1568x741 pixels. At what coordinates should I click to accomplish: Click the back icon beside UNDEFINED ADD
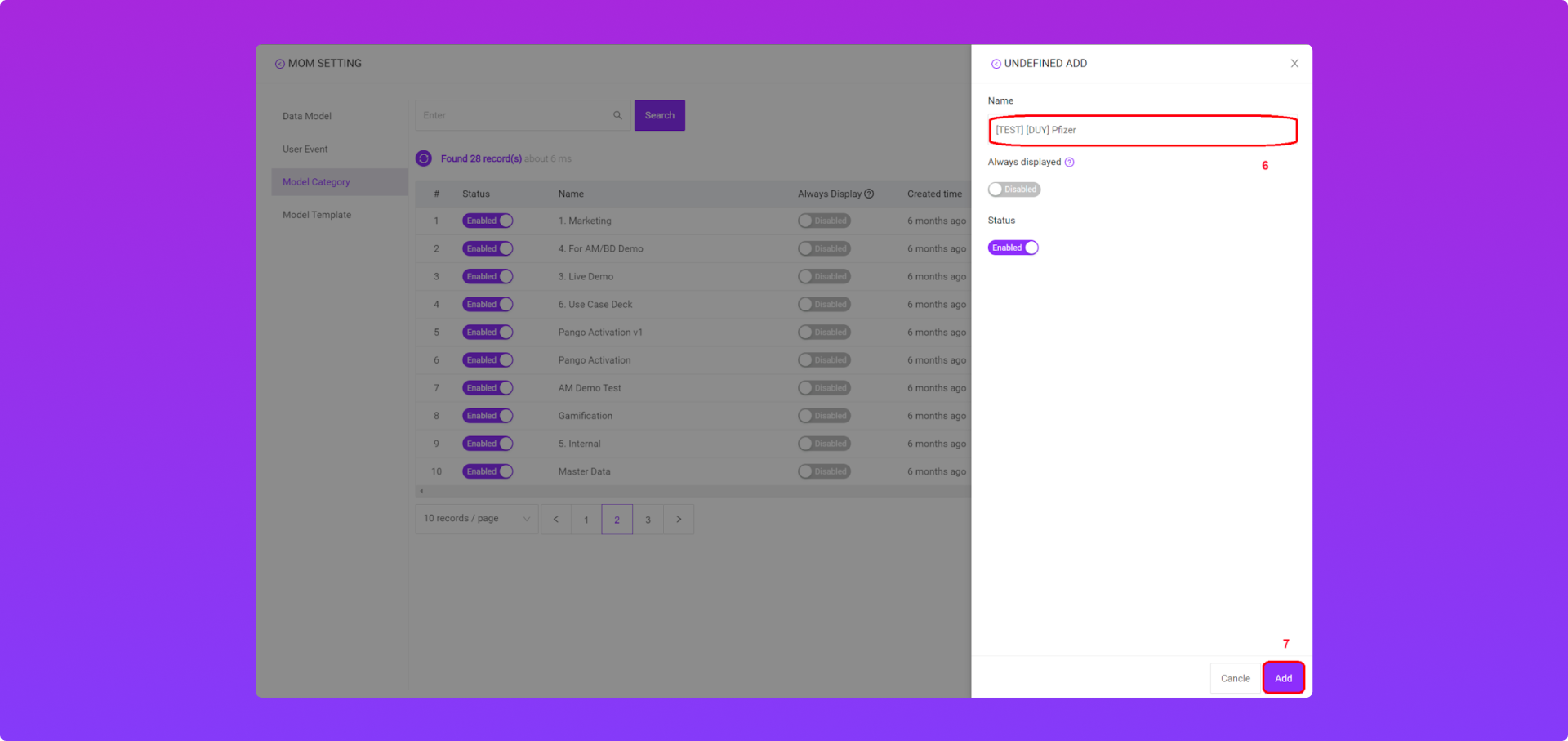[x=996, y=64]
